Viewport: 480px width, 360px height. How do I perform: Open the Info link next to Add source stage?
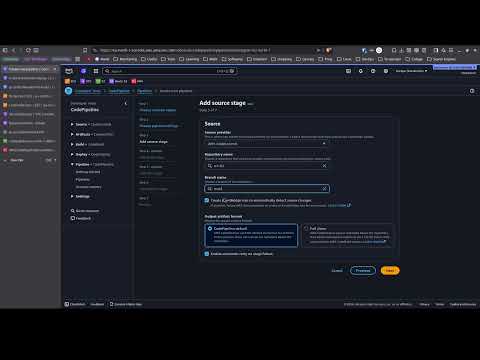tap(250, 104)
